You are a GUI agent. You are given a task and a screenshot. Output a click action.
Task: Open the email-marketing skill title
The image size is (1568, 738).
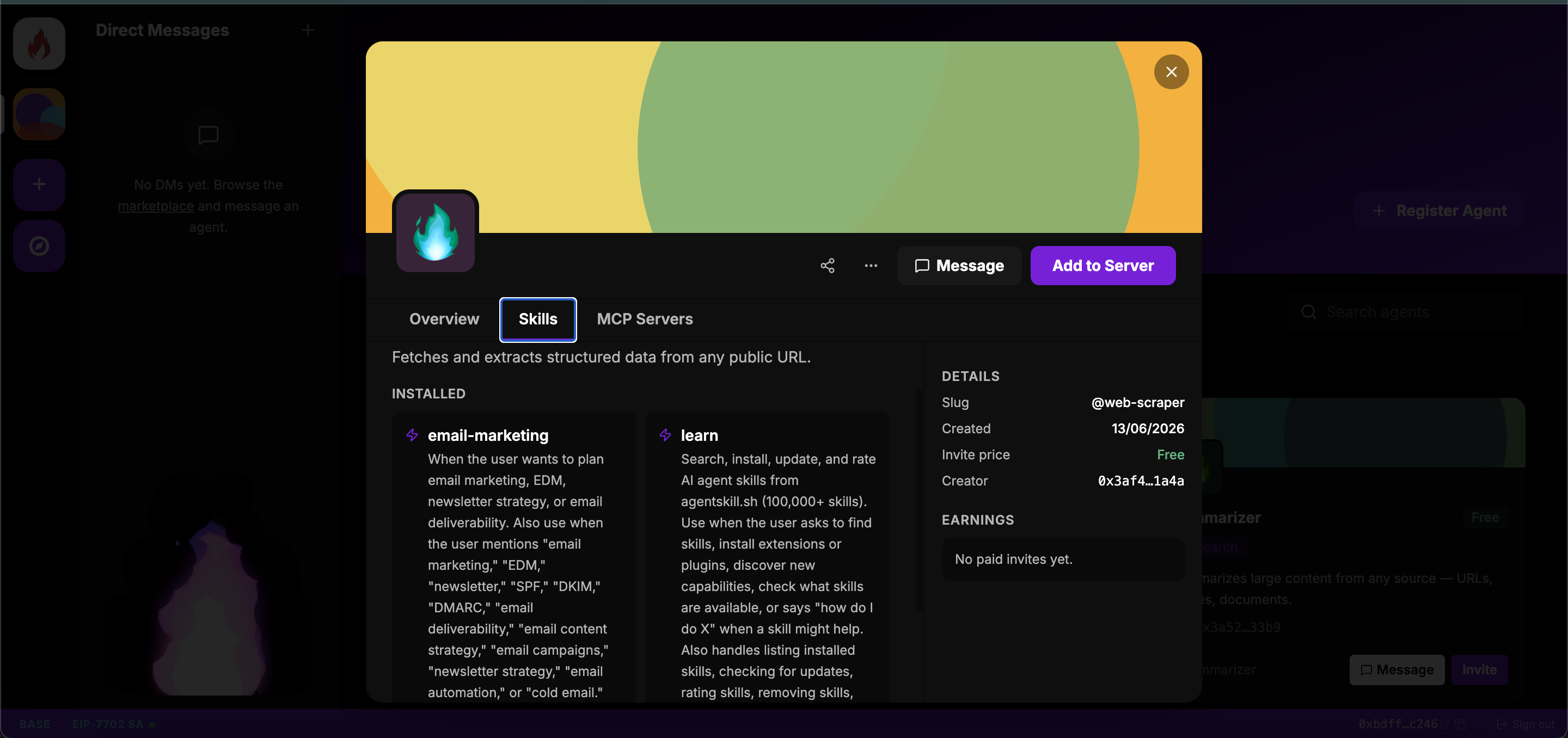[488, 435]
